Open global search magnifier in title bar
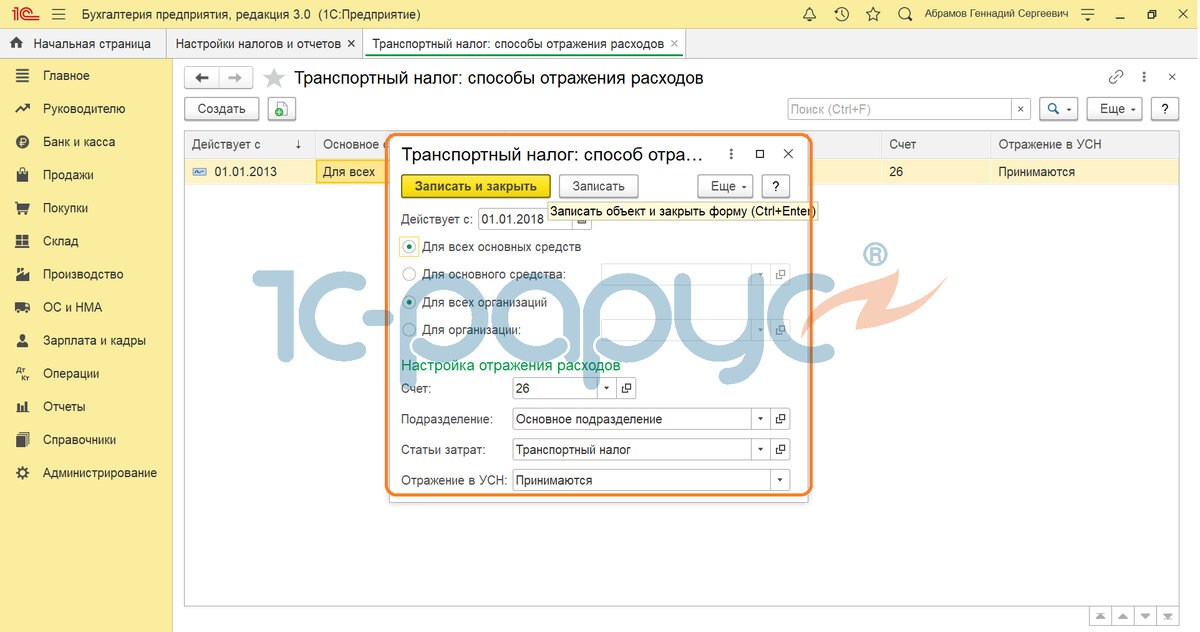Image resolution: width=1200 pixels, height=632 pixels. pyautogui.click(x=905, y=15)
